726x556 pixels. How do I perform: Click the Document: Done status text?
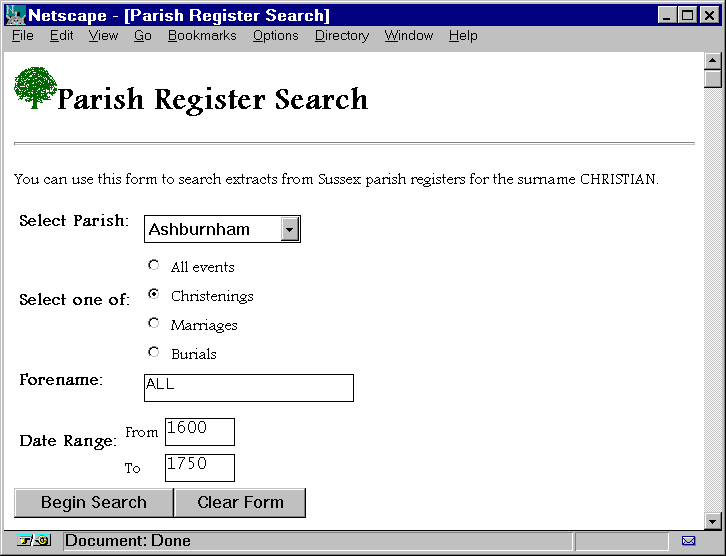coord(128,541)
